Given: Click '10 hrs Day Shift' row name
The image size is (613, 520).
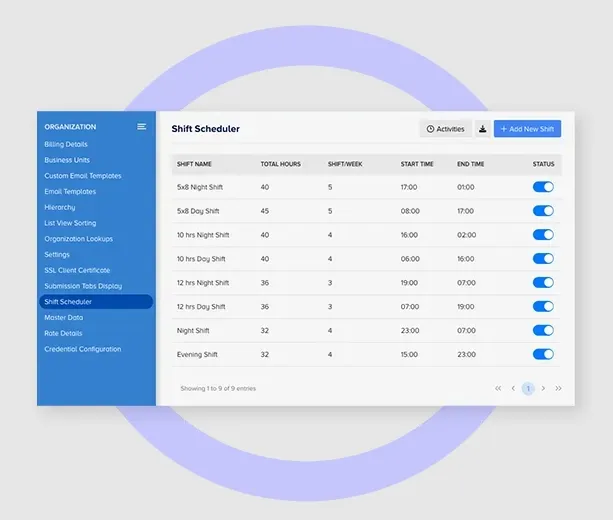Looking at the screenshot, I should [x=201, y=259].
